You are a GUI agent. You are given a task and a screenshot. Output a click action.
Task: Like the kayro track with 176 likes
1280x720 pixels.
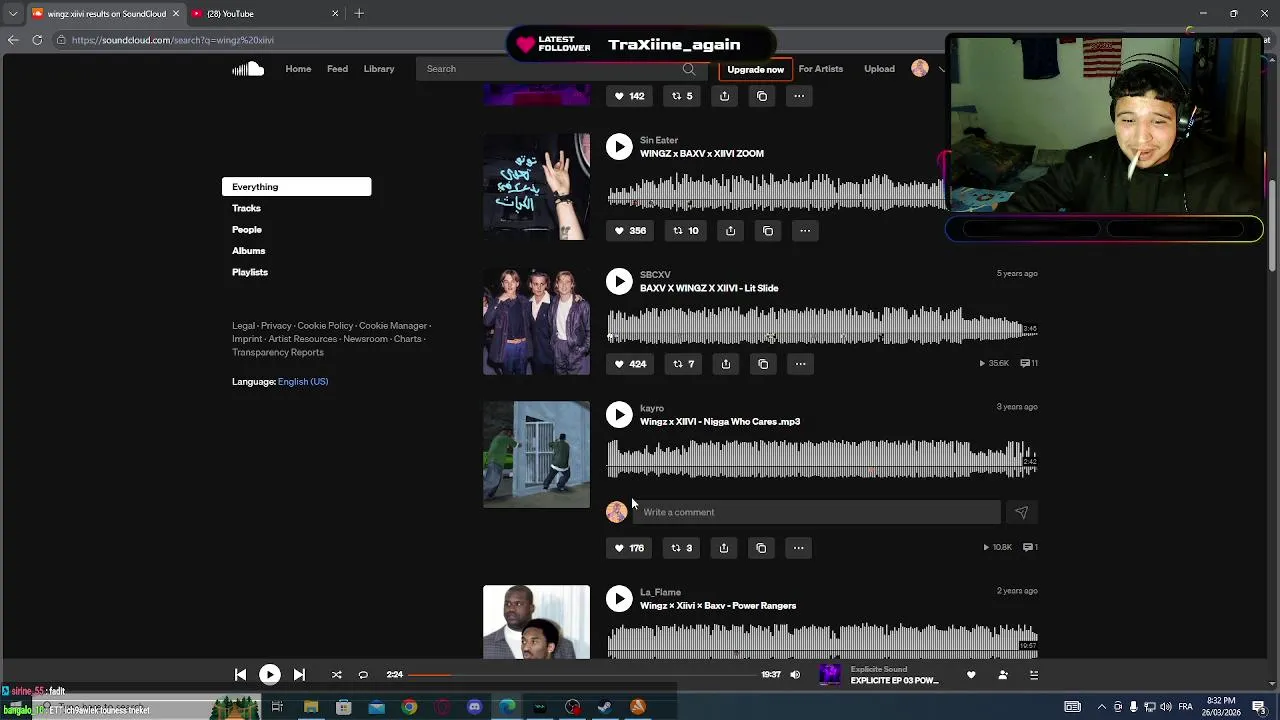pos(629,548)
